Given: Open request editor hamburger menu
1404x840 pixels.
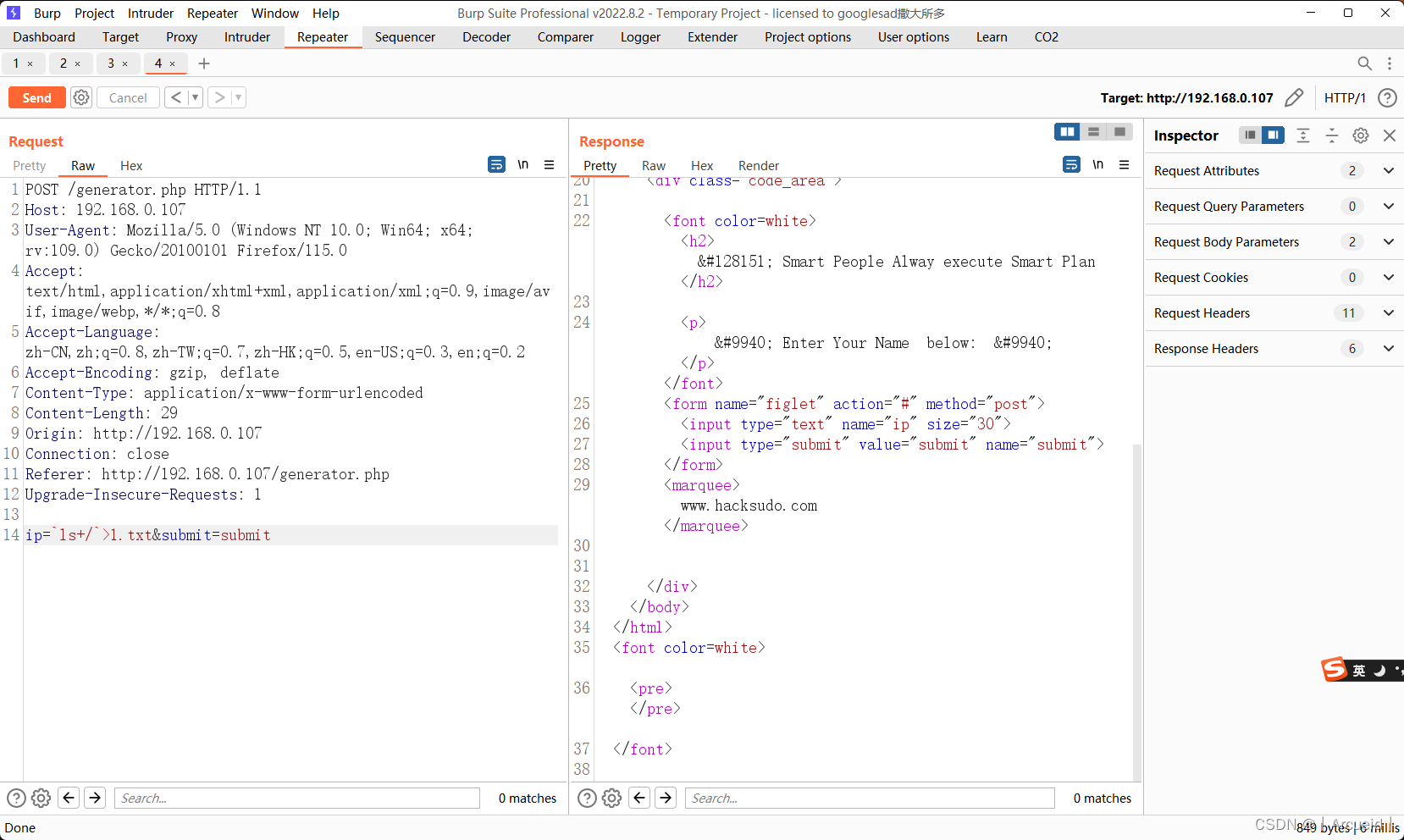Looking at the screenshot, I should [550, 164].
